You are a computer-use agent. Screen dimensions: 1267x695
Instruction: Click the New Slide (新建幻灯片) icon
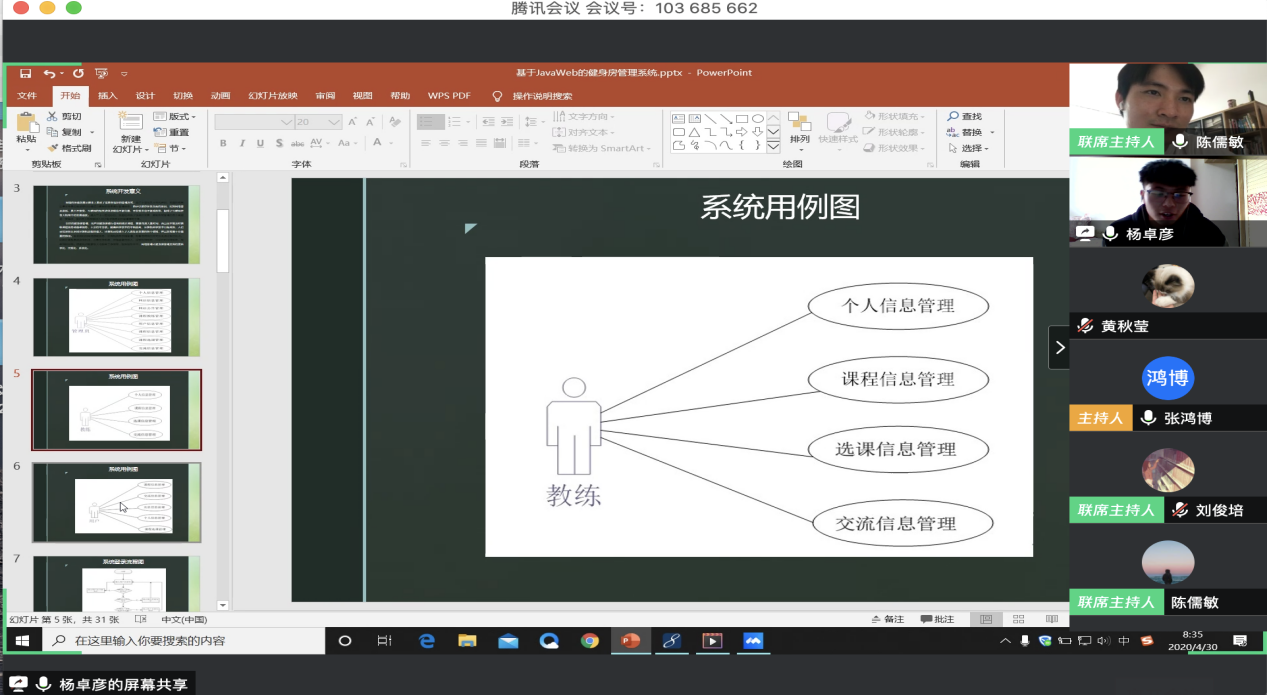pos(130,124)
